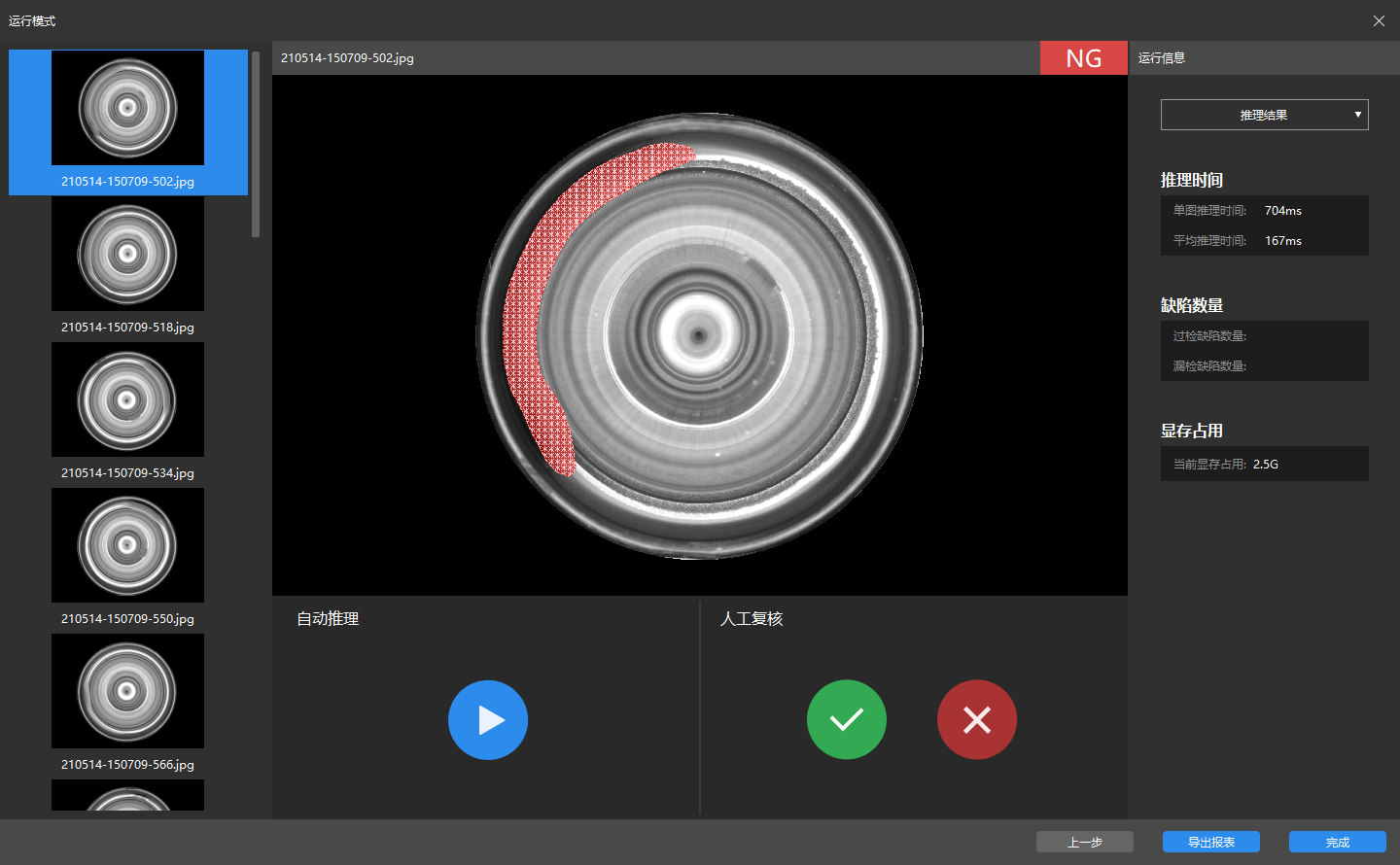Screen dimensions: 1400x865
Task: Open the 推理结果 dropdown
Action: pyautogui.click(x=1264, y=115)
